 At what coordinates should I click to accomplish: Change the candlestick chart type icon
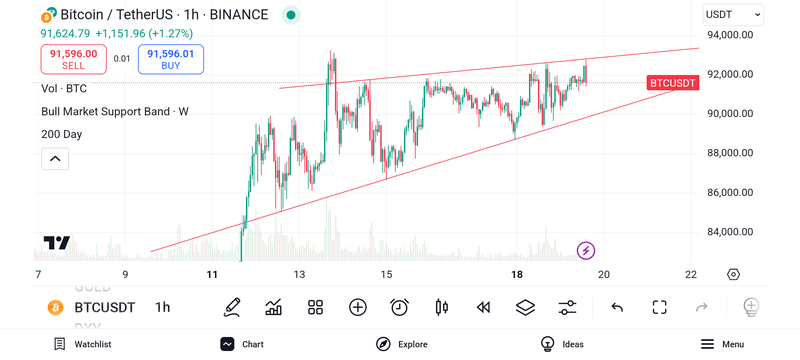point(442,307)
